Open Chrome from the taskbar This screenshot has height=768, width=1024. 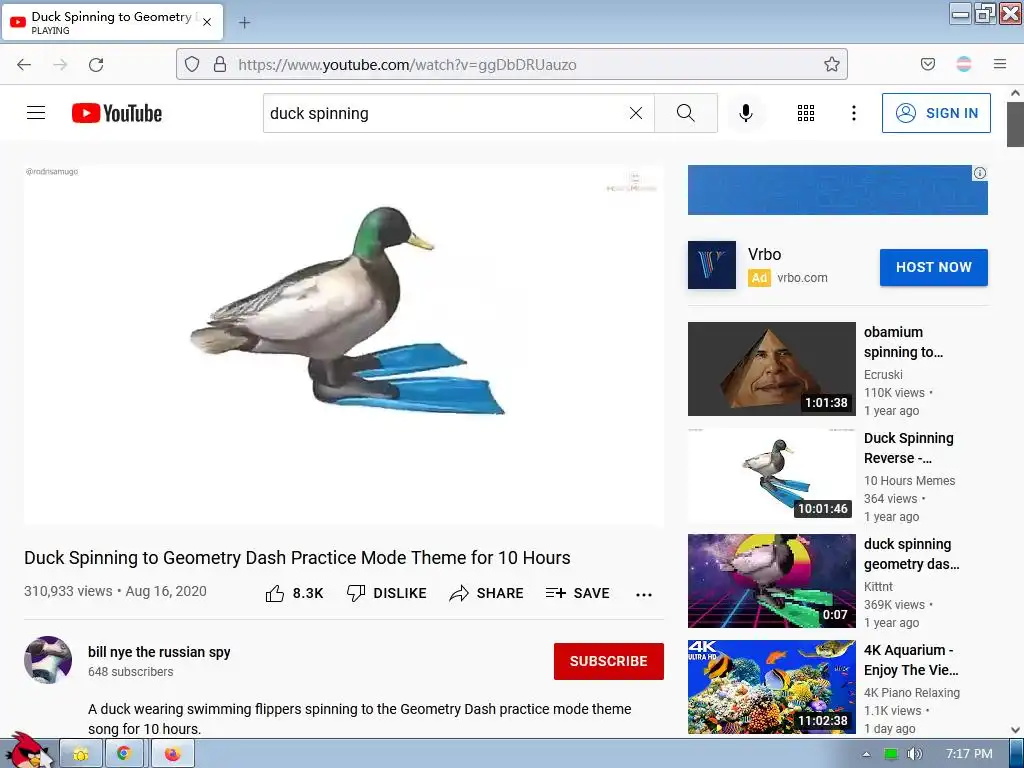point(124,754)
